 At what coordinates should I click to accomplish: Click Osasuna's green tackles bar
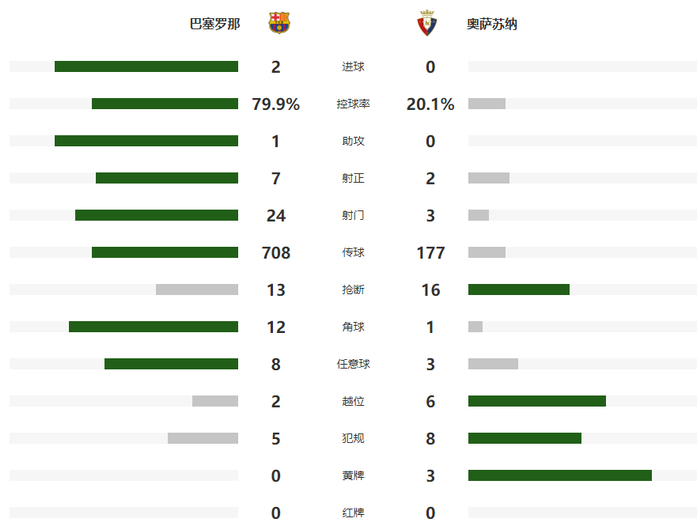519,290
